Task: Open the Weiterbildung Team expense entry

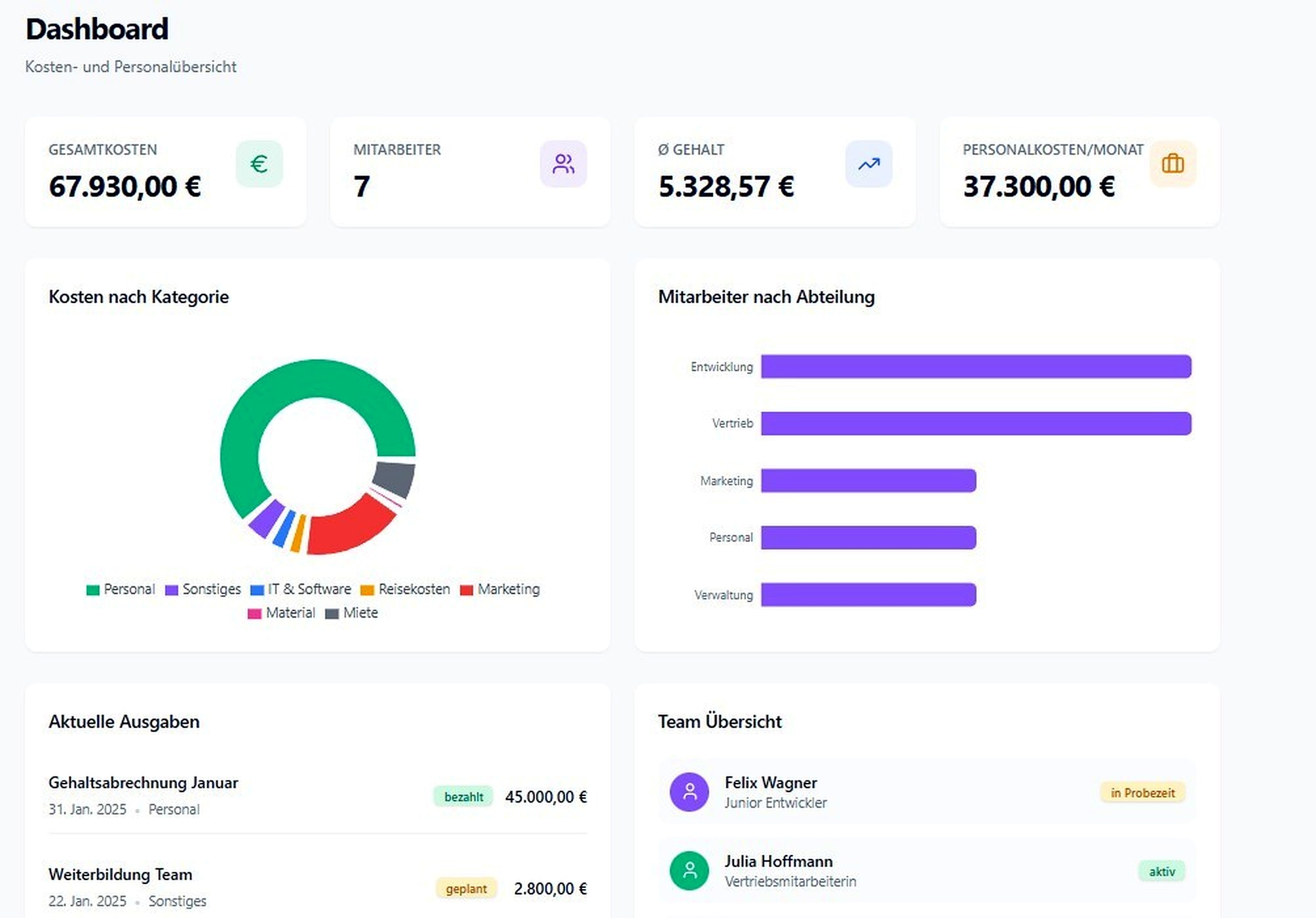Action: coord(121,875)
